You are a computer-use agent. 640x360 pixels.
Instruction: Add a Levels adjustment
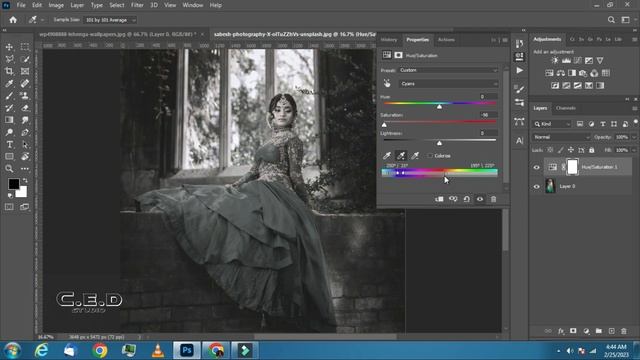[x=566, y=60]
